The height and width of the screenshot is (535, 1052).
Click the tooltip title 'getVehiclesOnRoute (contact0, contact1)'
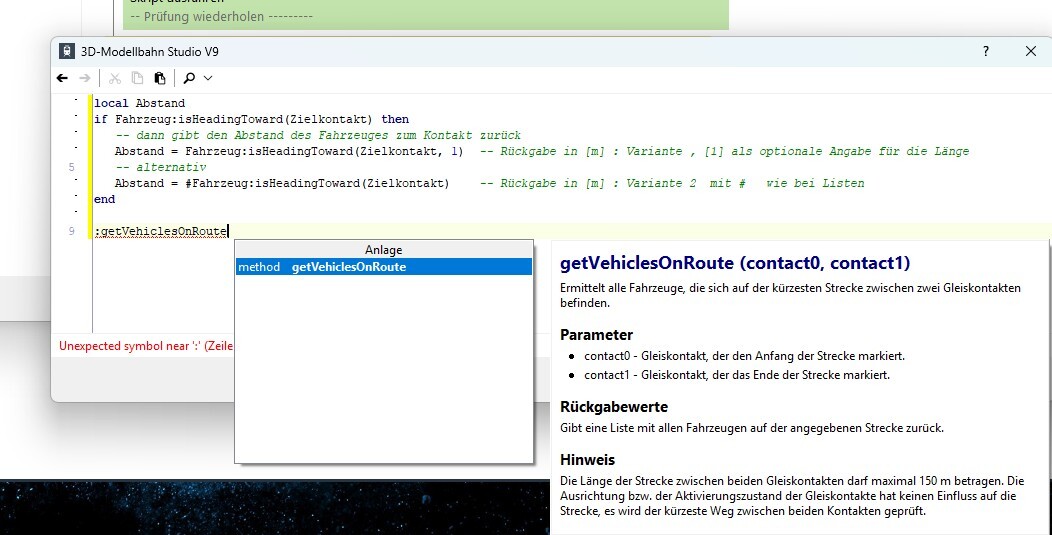(x=735, y=263)
